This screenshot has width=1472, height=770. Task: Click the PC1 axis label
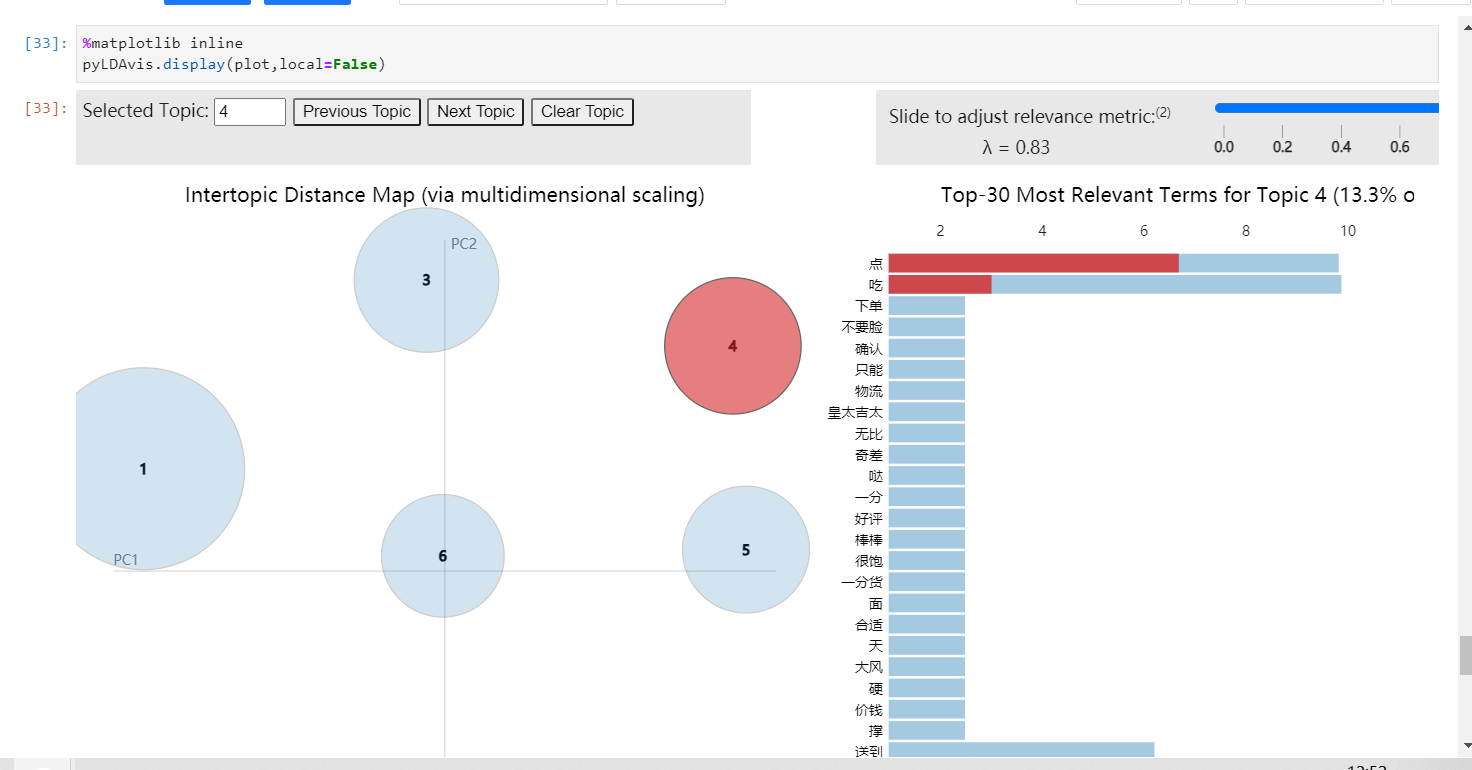126,560
